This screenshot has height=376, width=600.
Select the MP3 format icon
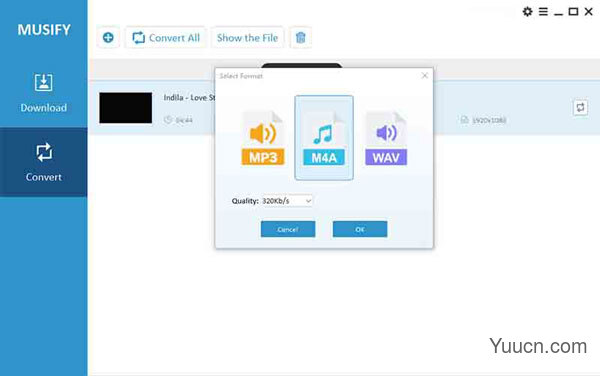coord(263,138)
